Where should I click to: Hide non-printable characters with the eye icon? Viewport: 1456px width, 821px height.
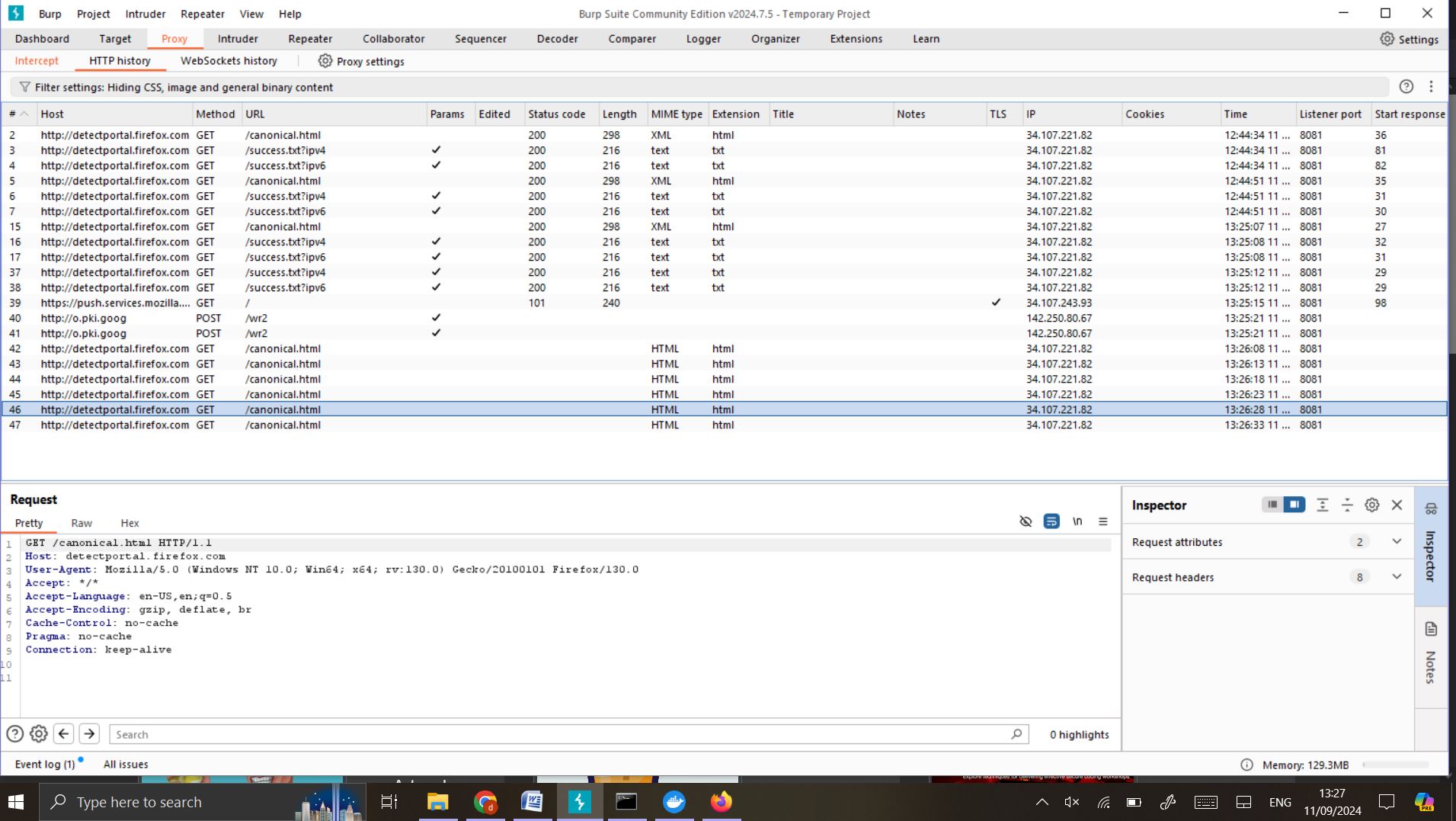[1026, 521]
